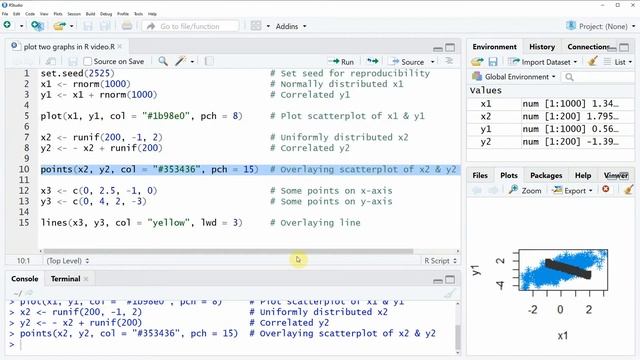The image size is (640, 360).
Task: Select the plot two graphs in R video.R tab
Action: click(x=69, y=47)
